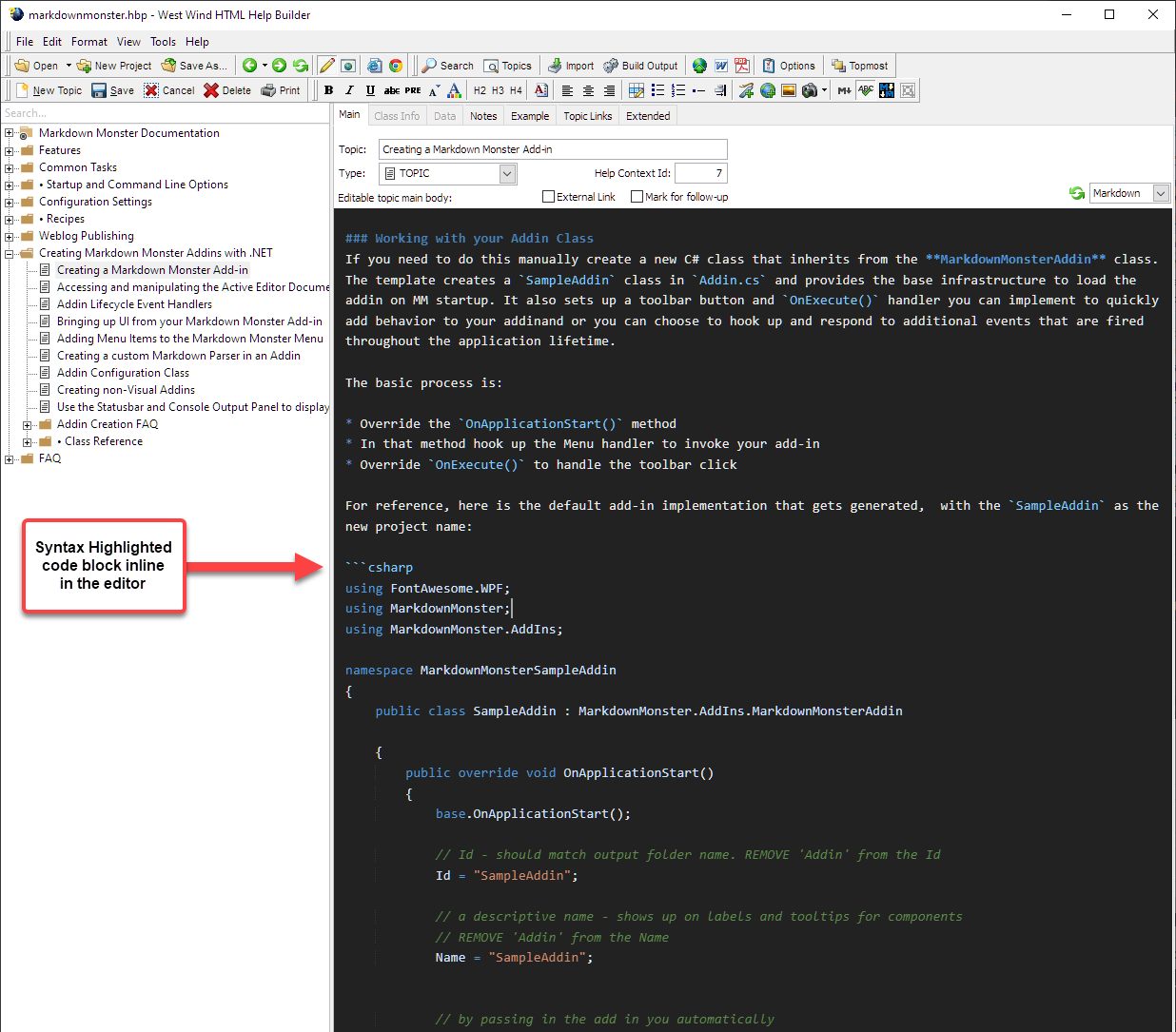Click the New Topic button

coord(49,90)
